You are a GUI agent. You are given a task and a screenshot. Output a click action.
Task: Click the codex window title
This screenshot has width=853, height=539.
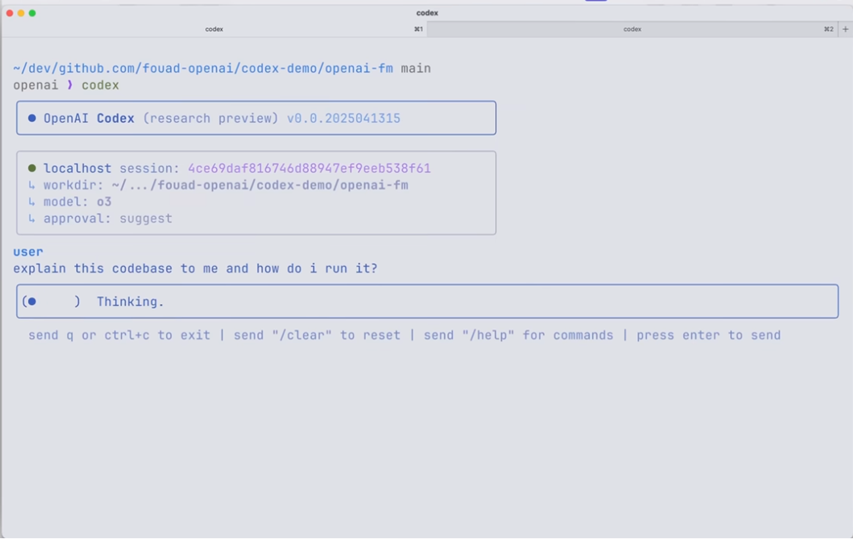click(427, 13)
